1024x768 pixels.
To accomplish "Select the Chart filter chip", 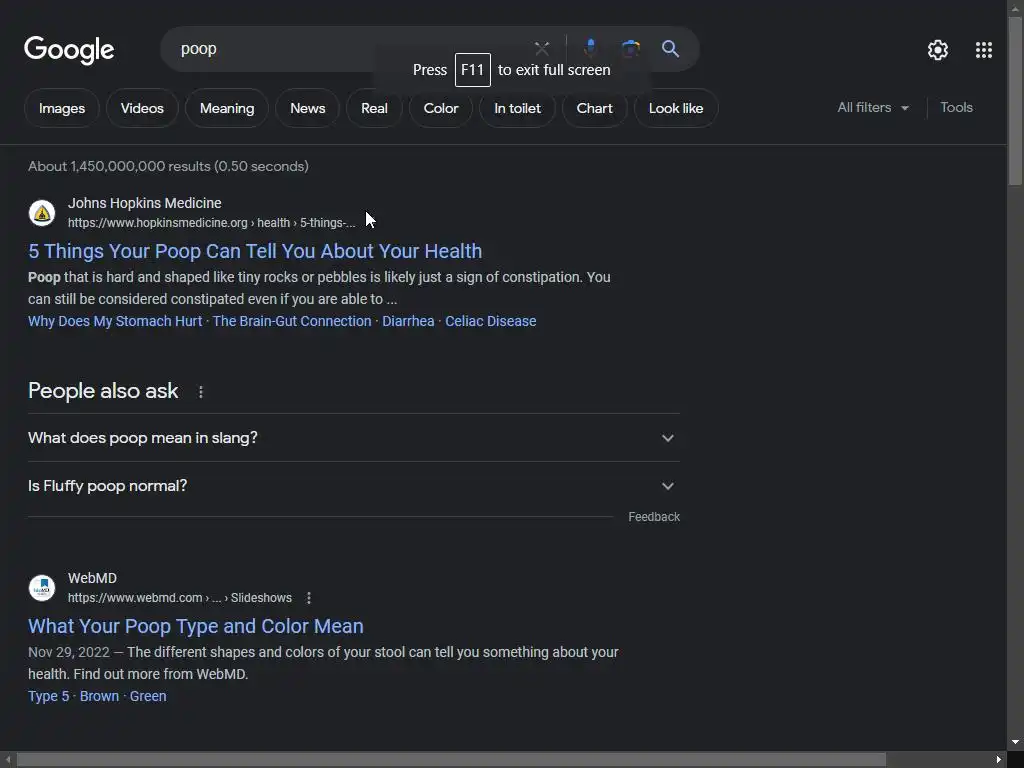I will (594, 108).
